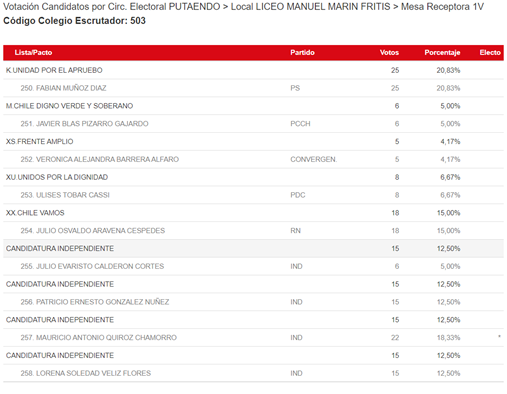The image size is (507, 394).
Task: Select the K. UNIDAD POR EL APRUEBO row
Action: (253, 70)
